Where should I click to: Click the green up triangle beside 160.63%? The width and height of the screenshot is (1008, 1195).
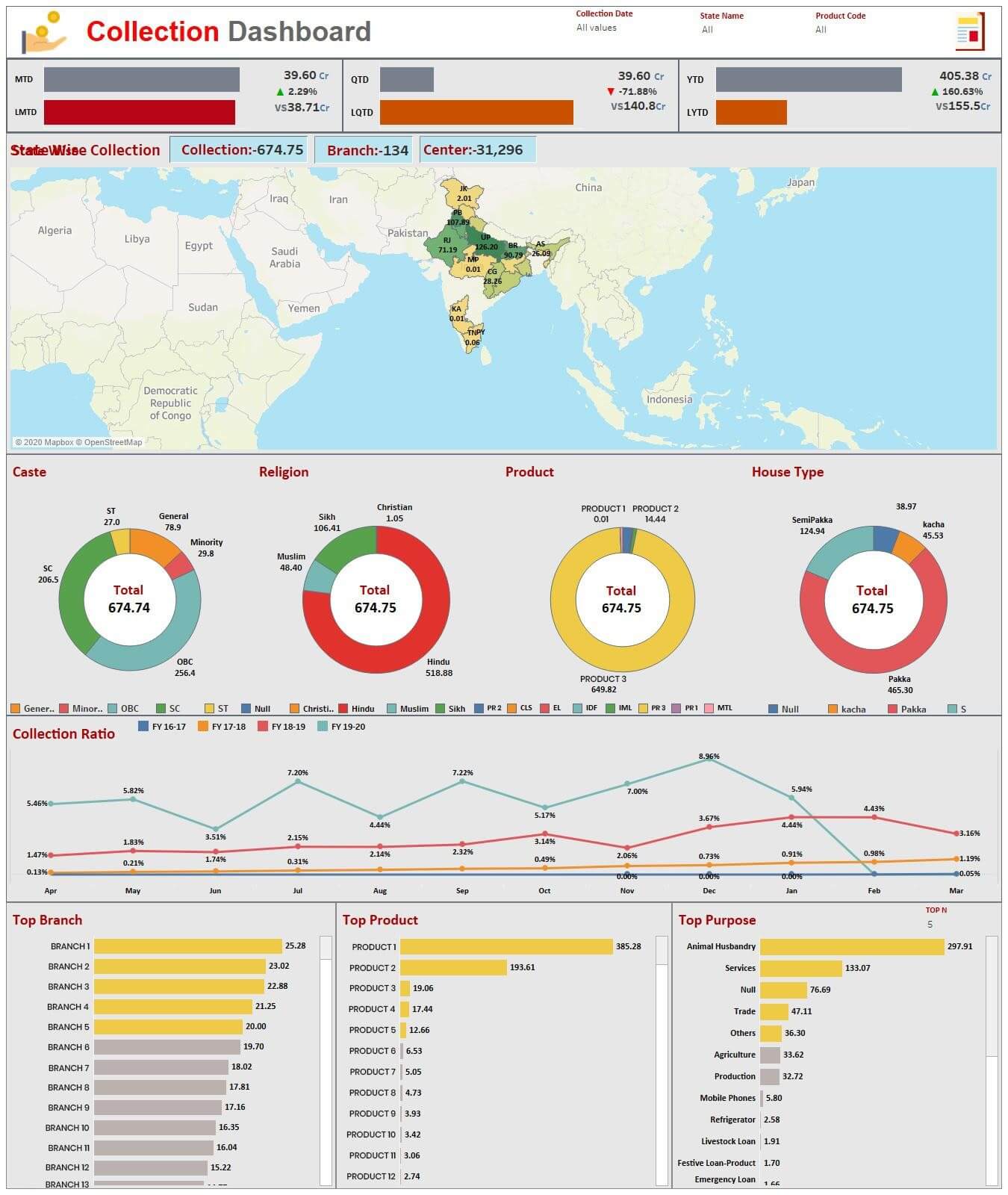[x=935, y=92]
